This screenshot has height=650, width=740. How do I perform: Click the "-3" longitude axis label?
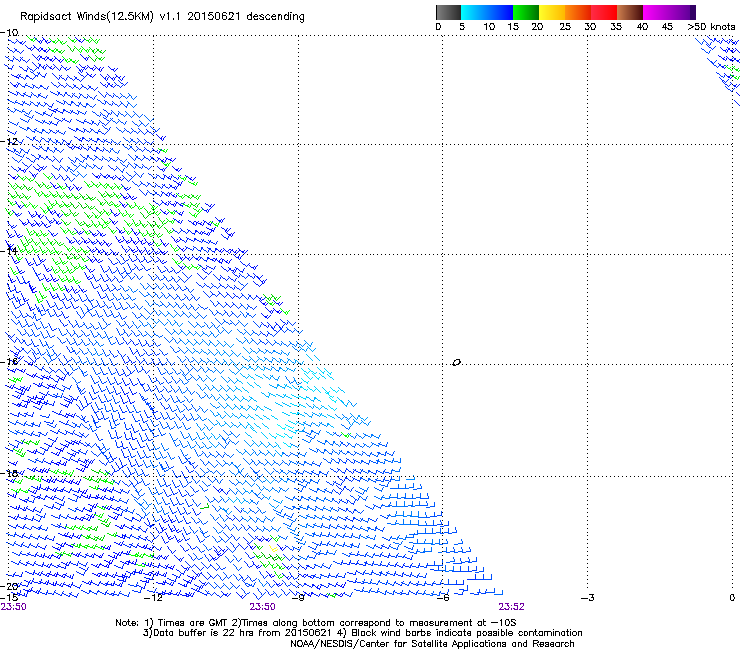pyautogui.click(x=588, y=598)
